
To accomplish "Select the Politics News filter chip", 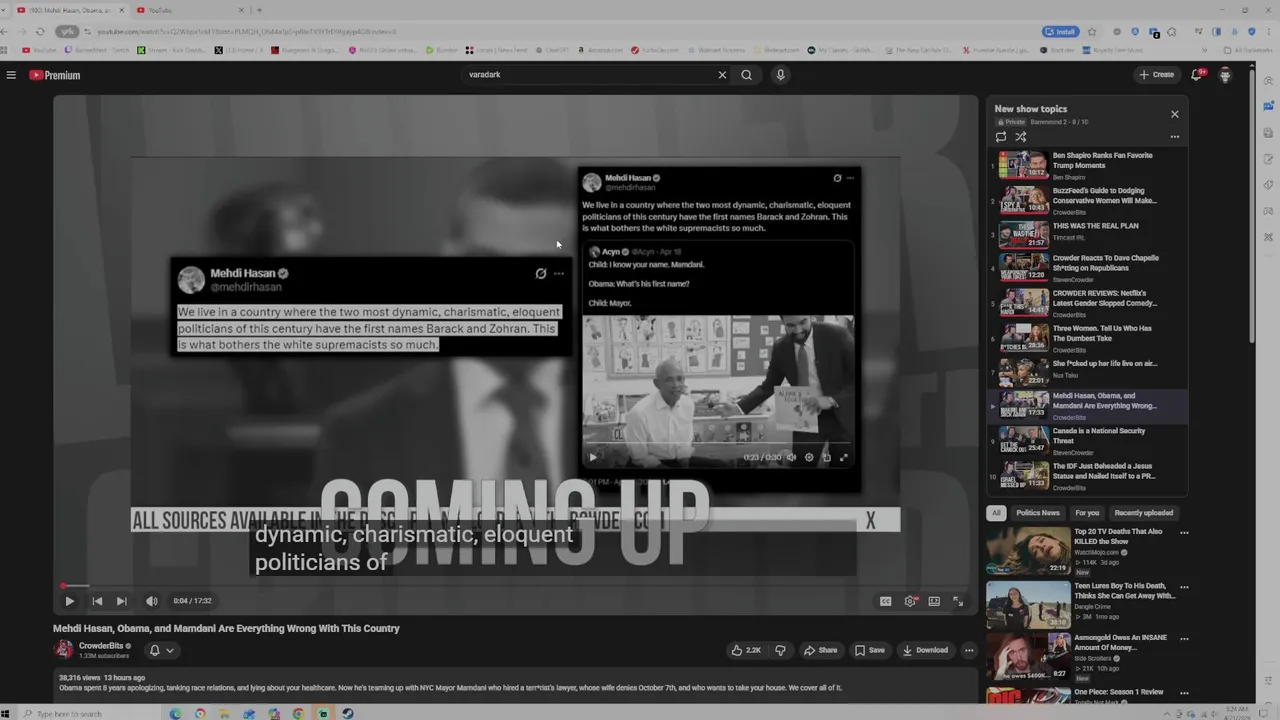I will [1038, 513].
